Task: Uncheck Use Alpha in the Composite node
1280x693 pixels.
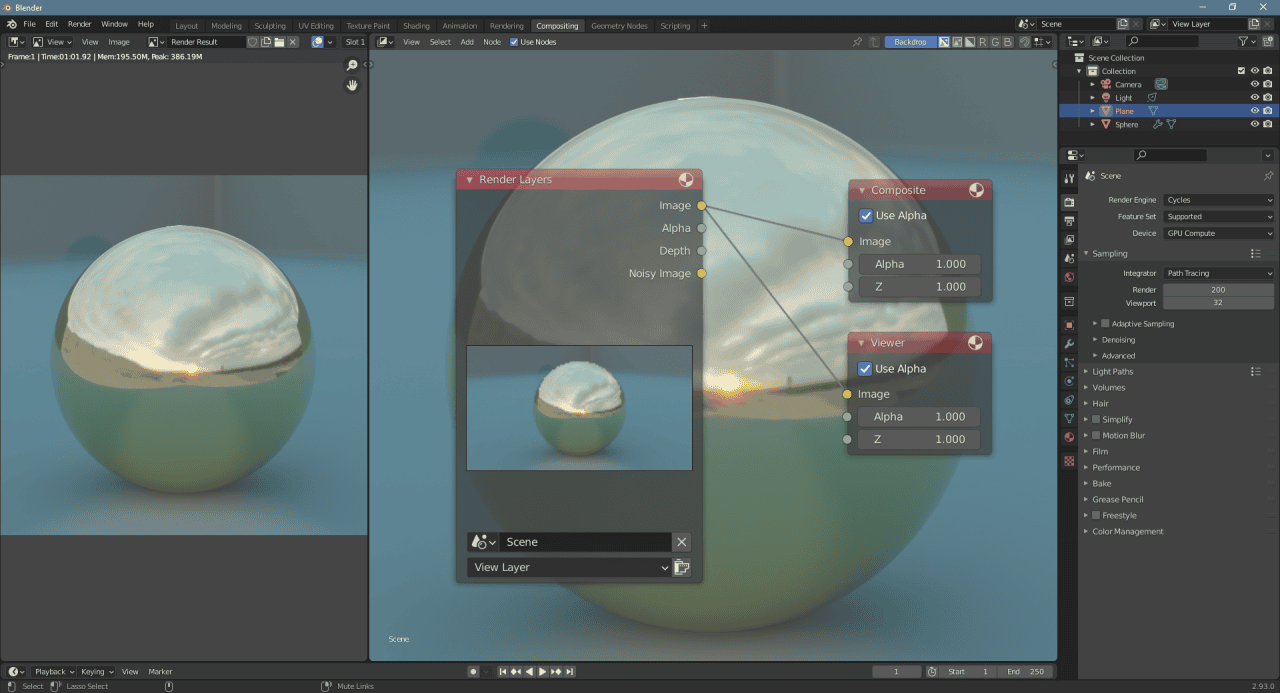Action: pos(866,215)
